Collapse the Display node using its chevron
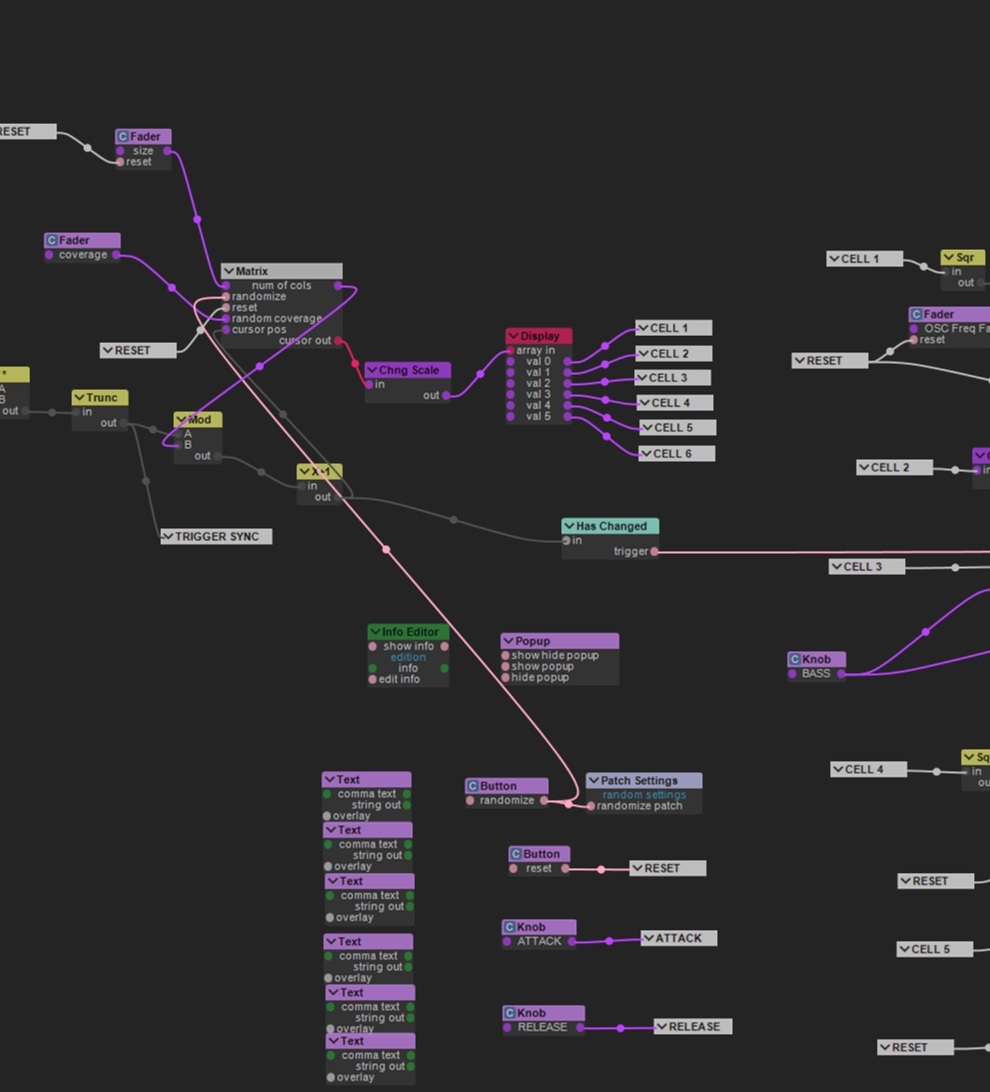Screen dimensions: 990x1092 click(x=514, y=337)
